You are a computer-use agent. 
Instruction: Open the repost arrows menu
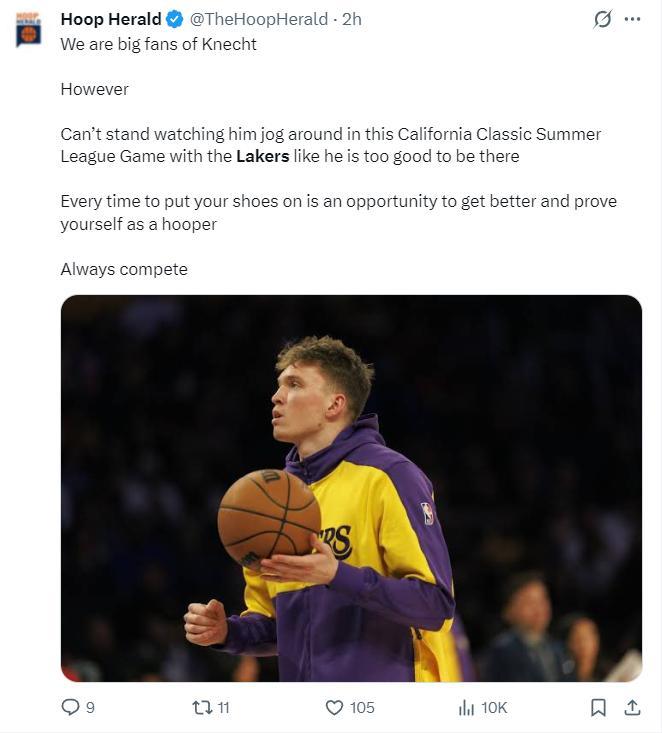(x=201, y=707)
